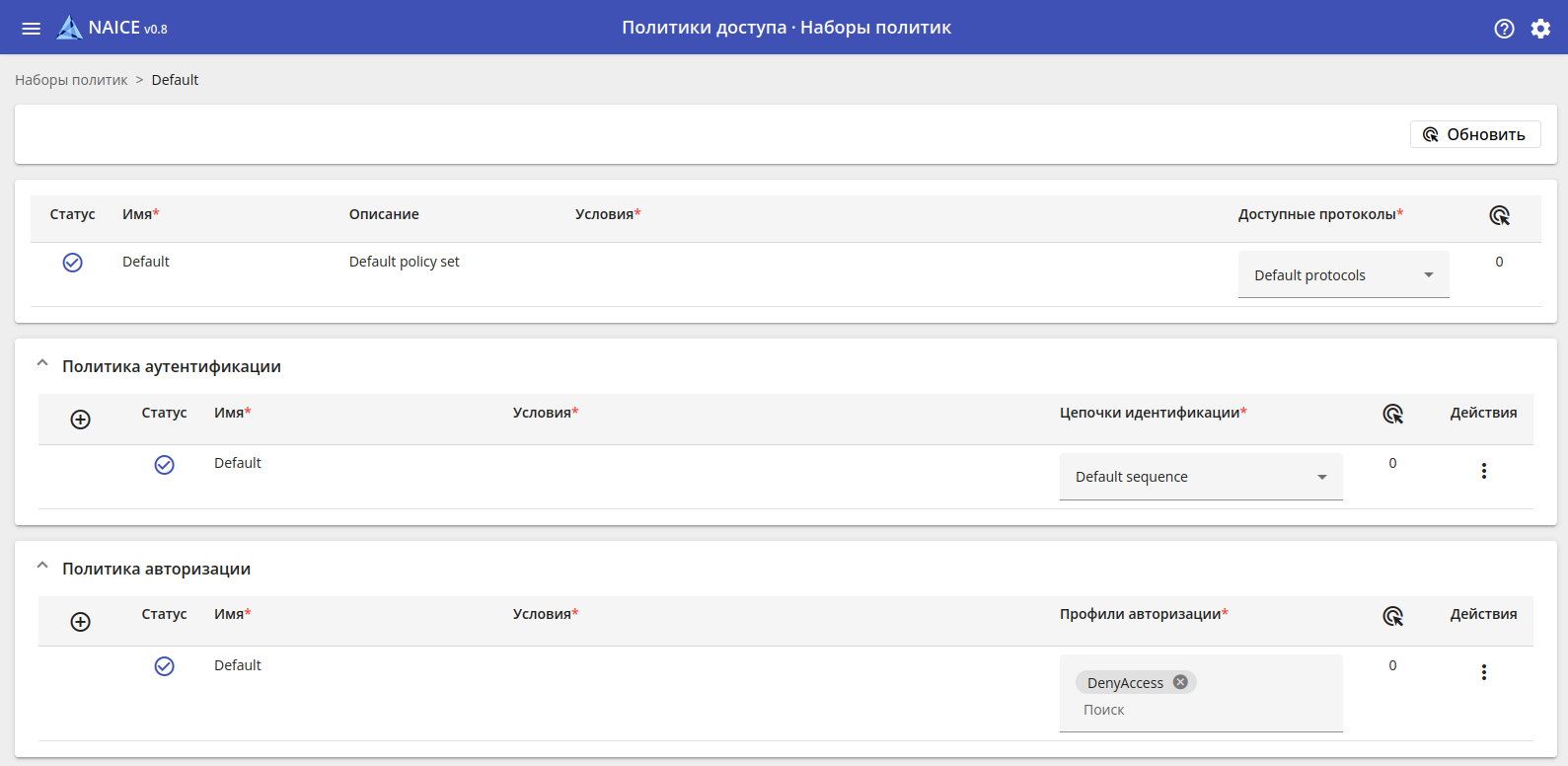Collapse the Политика авторизации section
The image size is (1568, 766).
tap(42, 567)
